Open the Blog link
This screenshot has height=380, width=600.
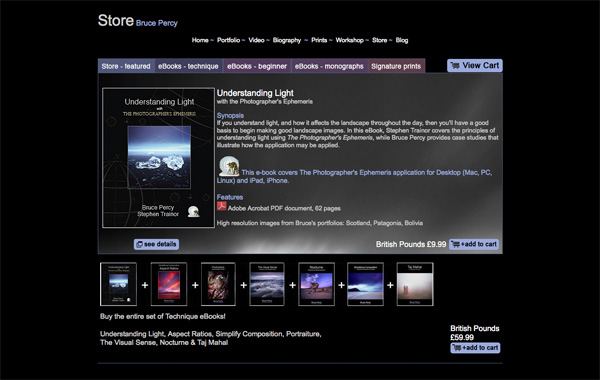(402, 40)
